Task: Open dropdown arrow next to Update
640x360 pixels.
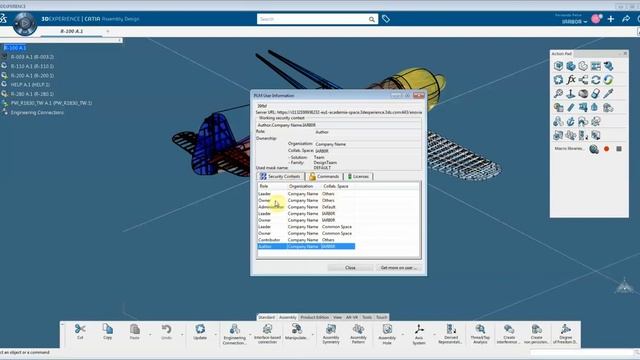Action: (x=216, y=335)
